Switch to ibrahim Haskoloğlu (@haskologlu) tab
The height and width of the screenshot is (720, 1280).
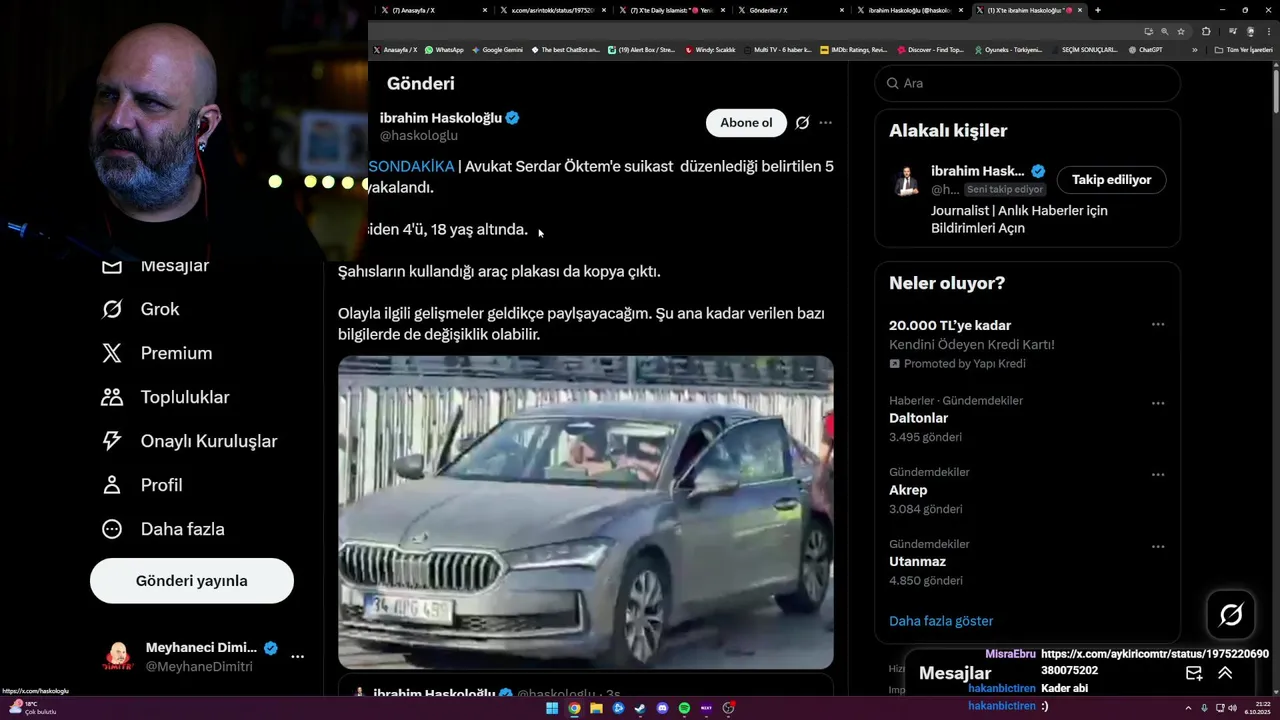908,10
